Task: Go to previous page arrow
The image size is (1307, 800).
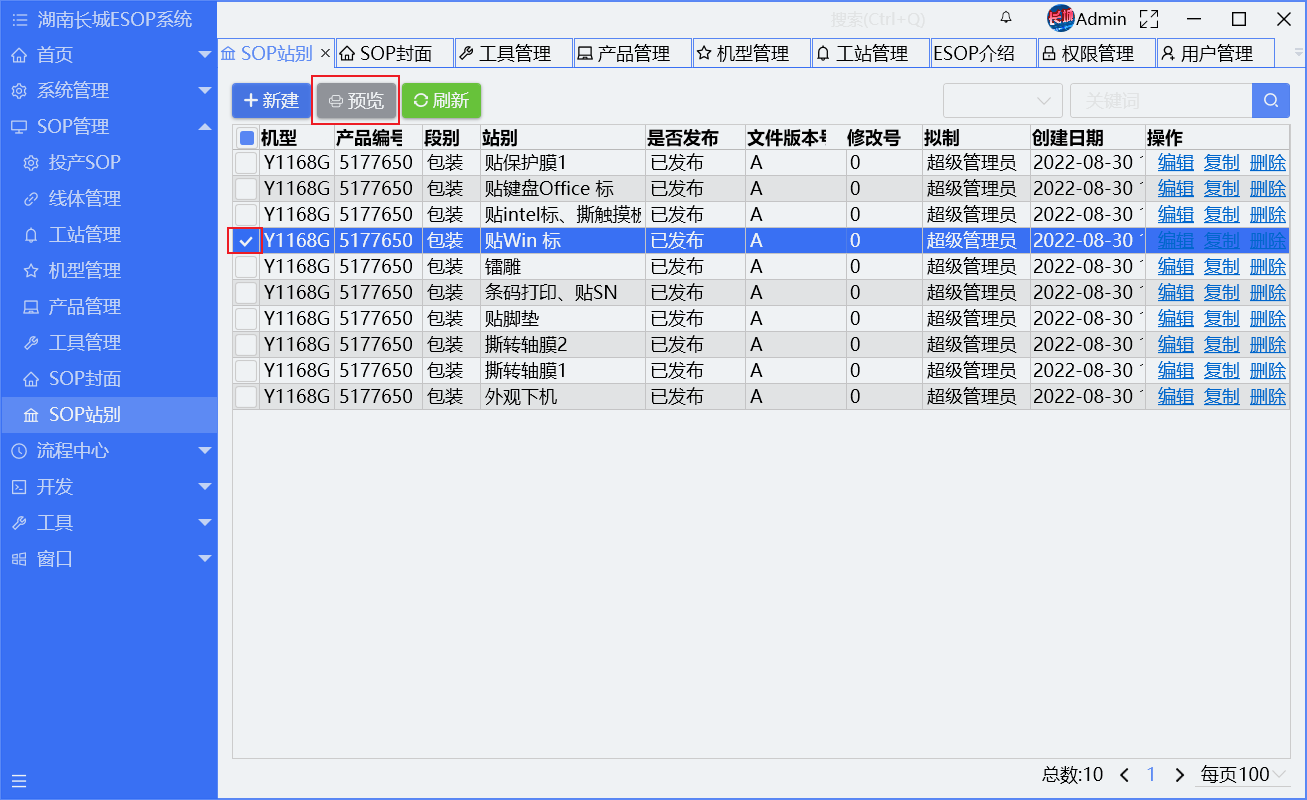Action: (x=1124, y=775)
